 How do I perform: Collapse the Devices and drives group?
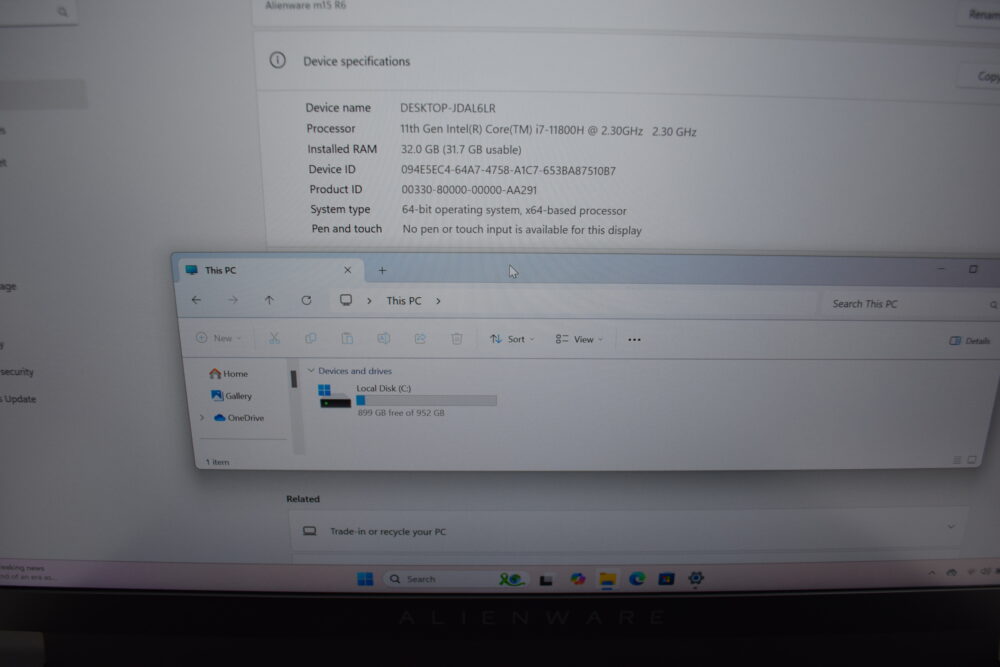pyautogui.click(x=311, y=370)
